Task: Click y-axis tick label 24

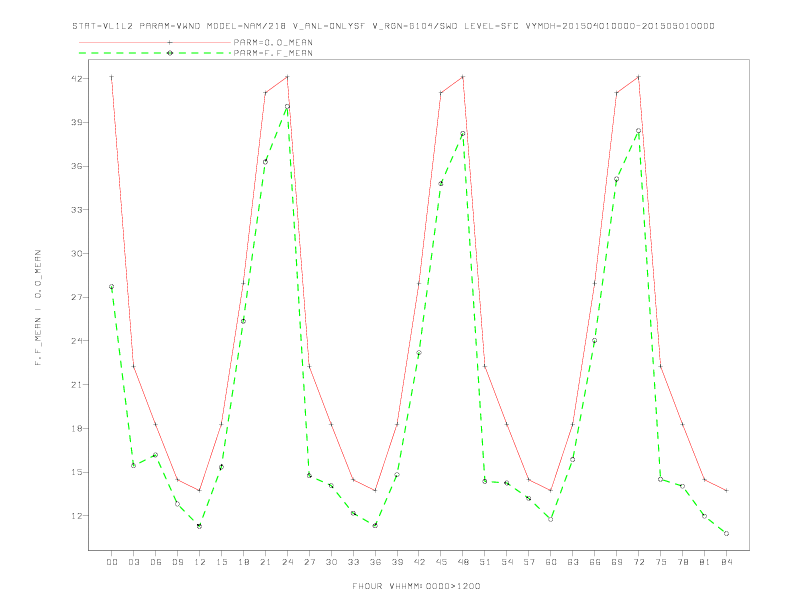Action: [x=77, y=341]
